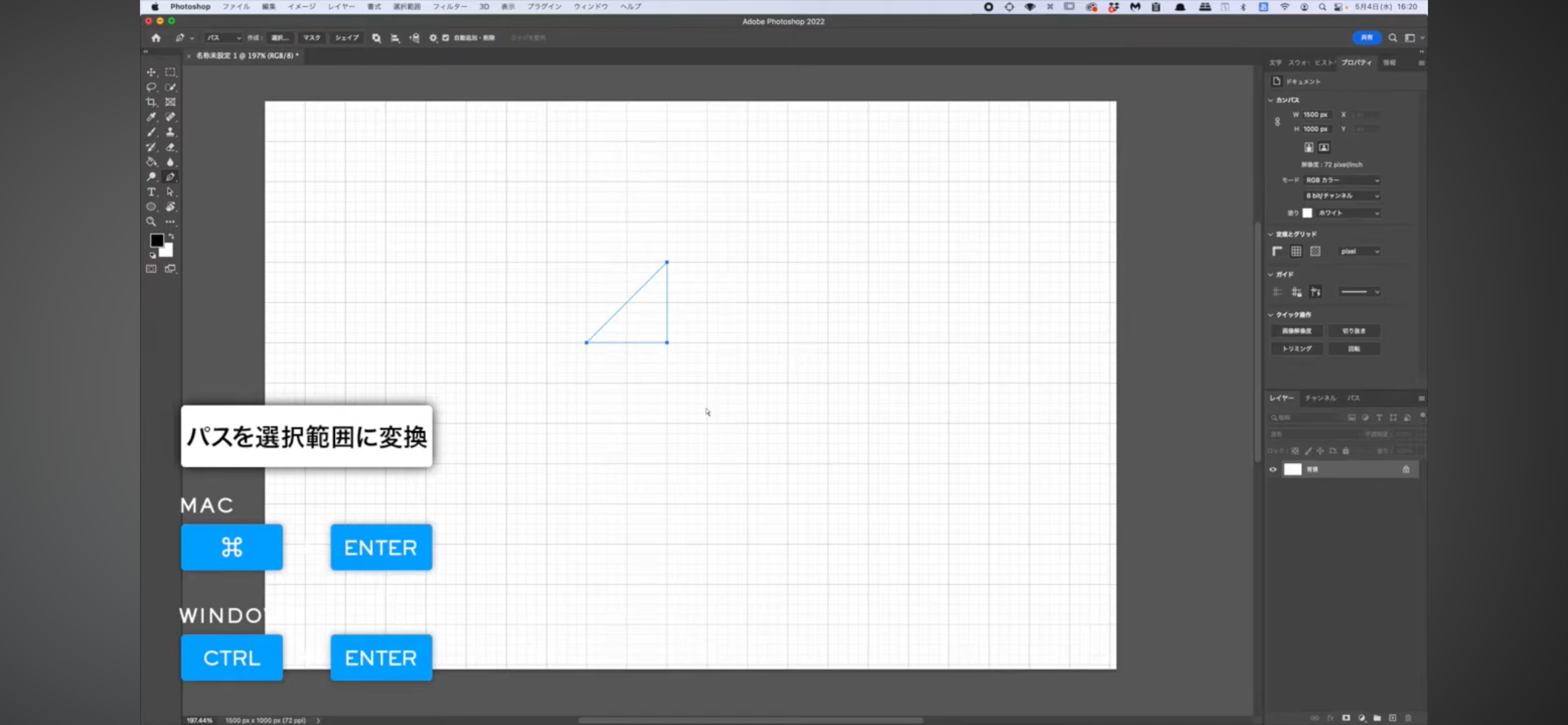Screen dimensions: 1568x725
Task: Toggle the 自動追加・削除 checkbox
Action: click(445, 38)
